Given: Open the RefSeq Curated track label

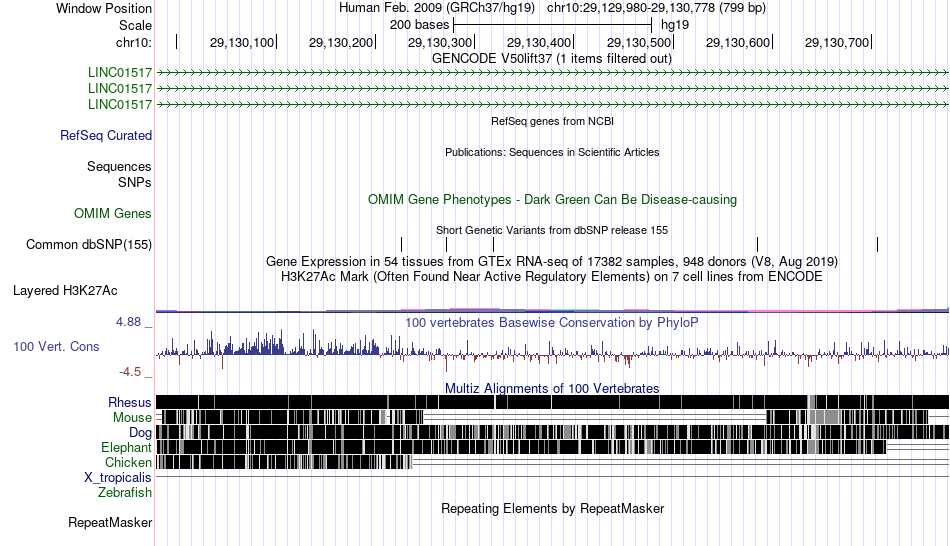Looking at the screenshot, I should (106, 135).
